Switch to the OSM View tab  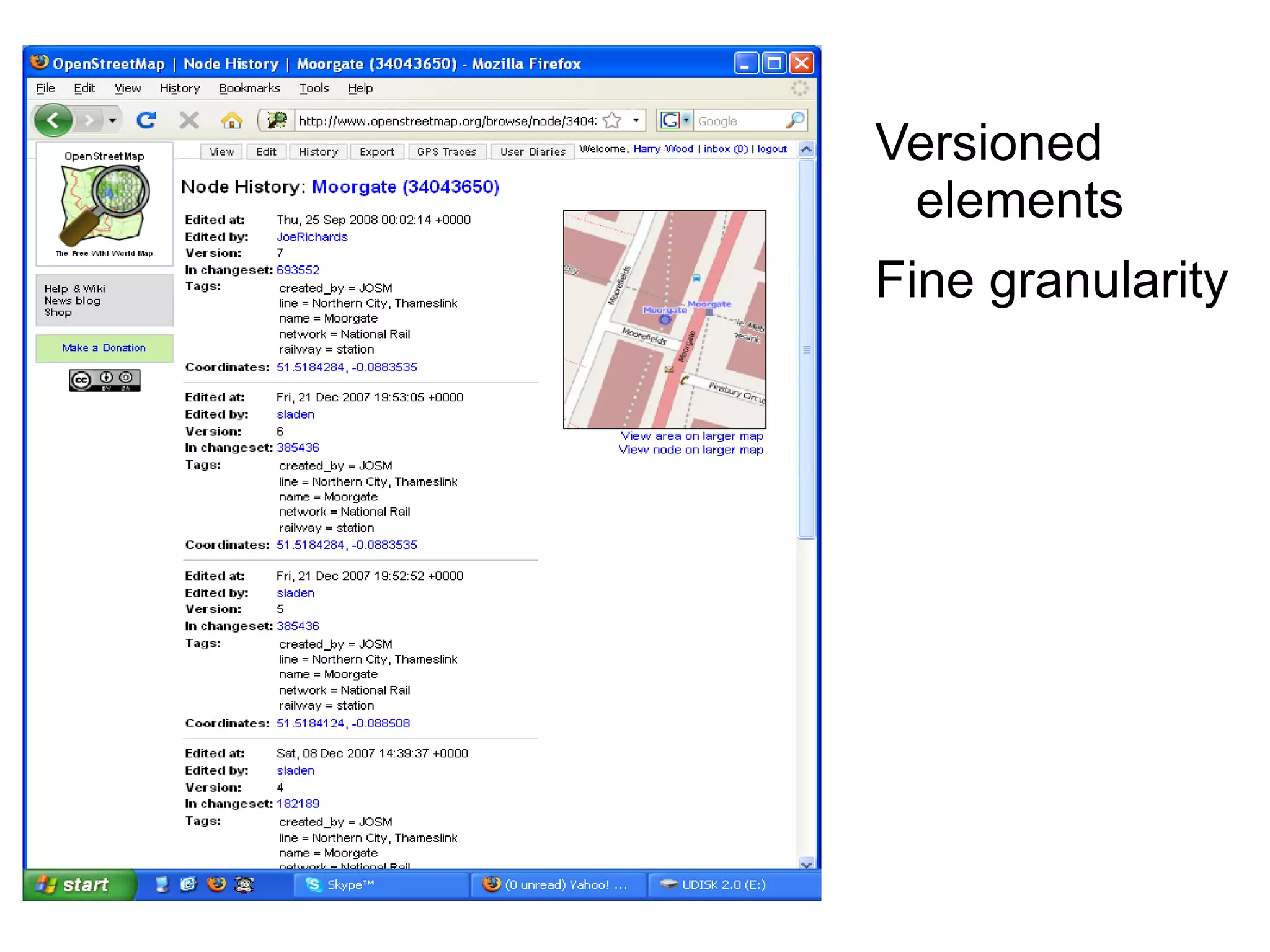click(x=221, y=151)
